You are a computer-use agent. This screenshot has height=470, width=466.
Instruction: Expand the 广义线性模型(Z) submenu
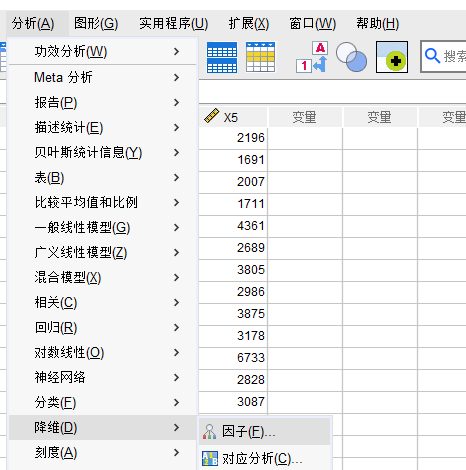102,252
